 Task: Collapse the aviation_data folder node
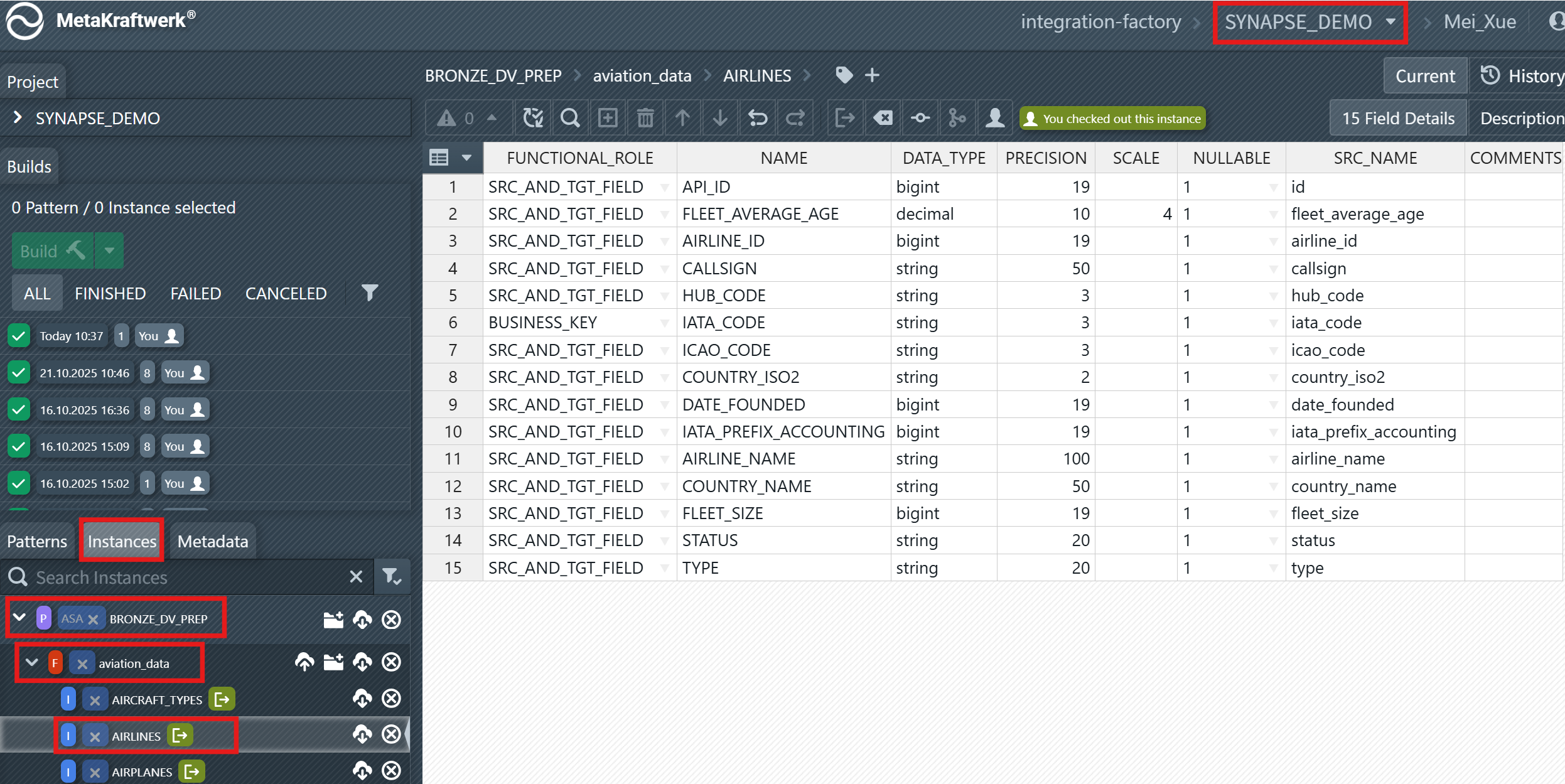click(x=32, y=663)
